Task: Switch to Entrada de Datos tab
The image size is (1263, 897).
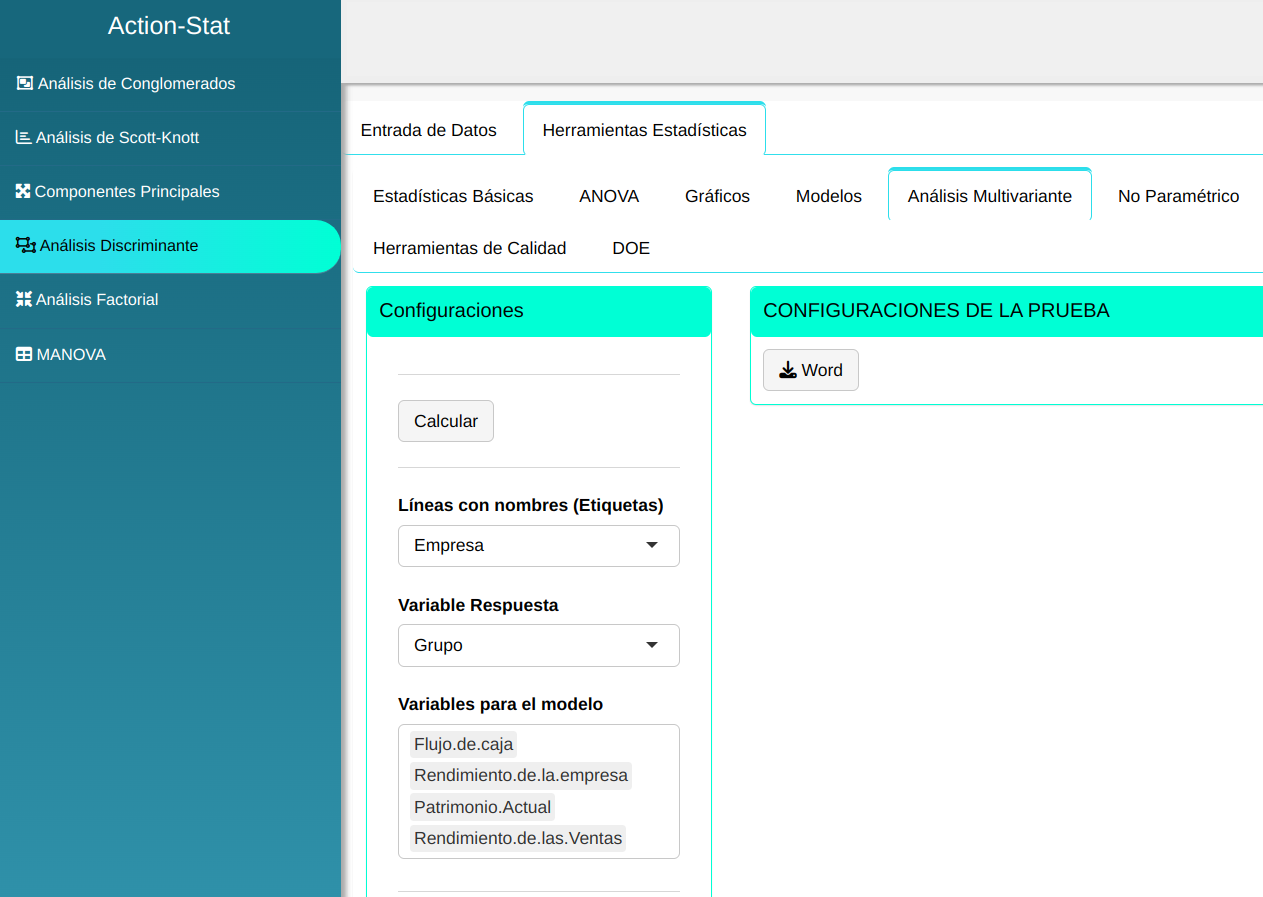Action: coord(428,130)
